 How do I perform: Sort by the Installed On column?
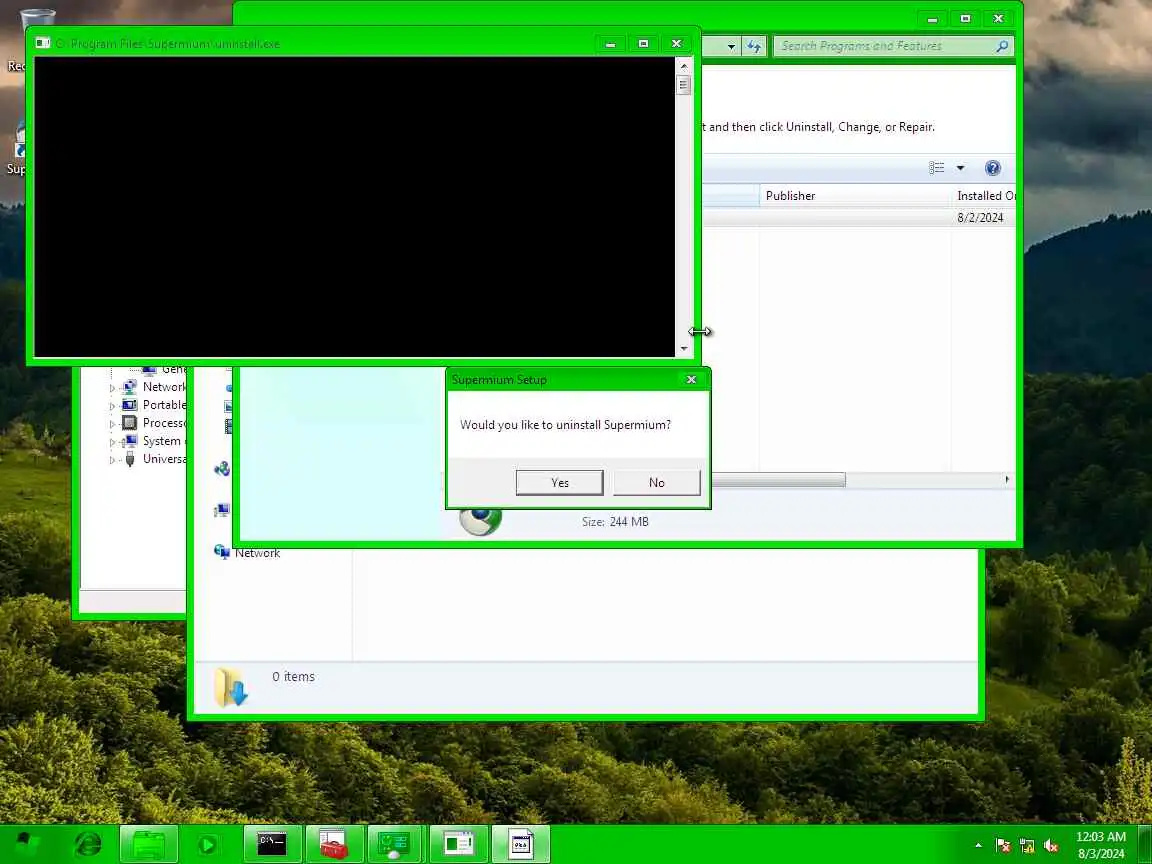click(x=984, y=195)
